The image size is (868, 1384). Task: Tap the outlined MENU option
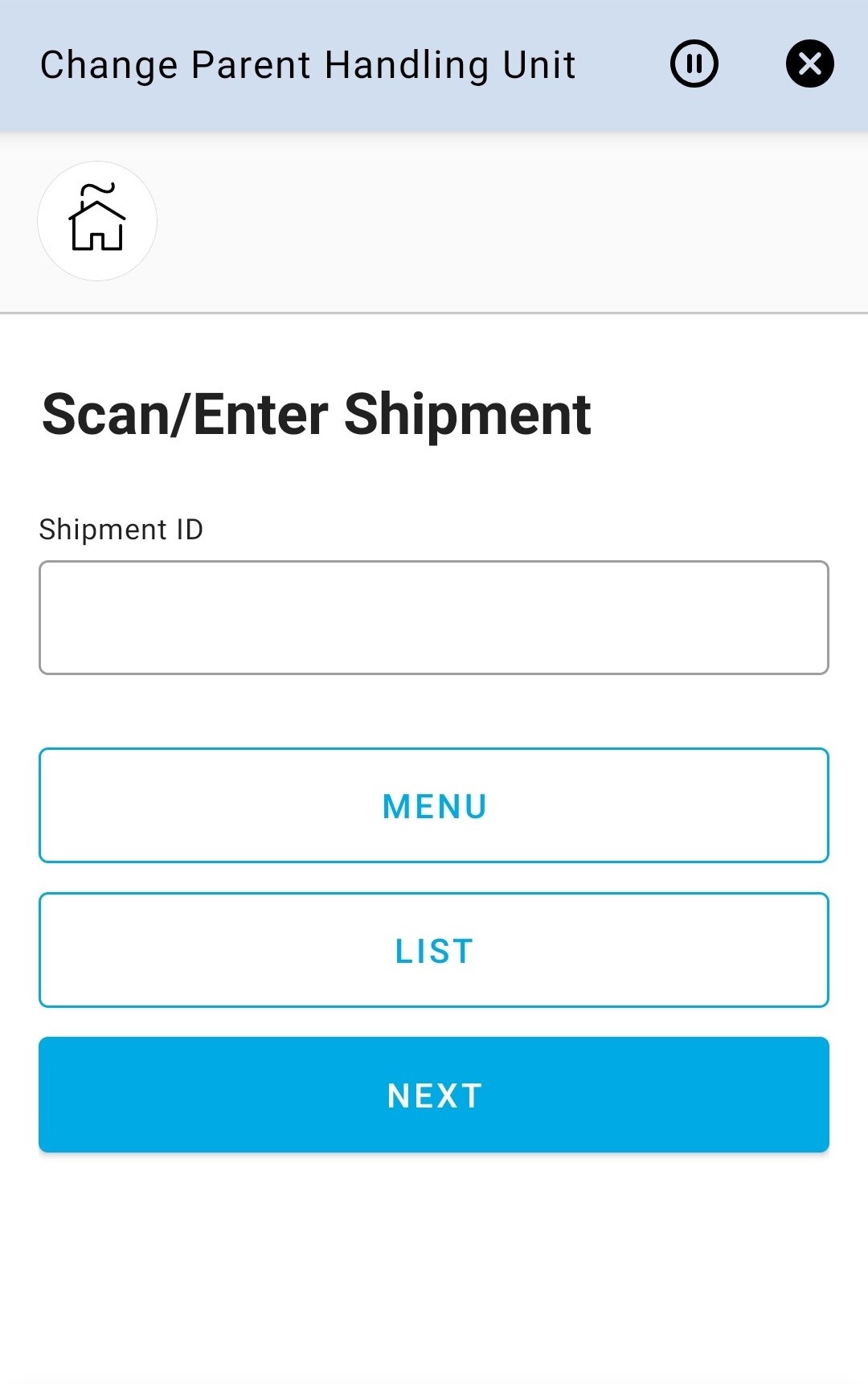[x=434, y=805]
